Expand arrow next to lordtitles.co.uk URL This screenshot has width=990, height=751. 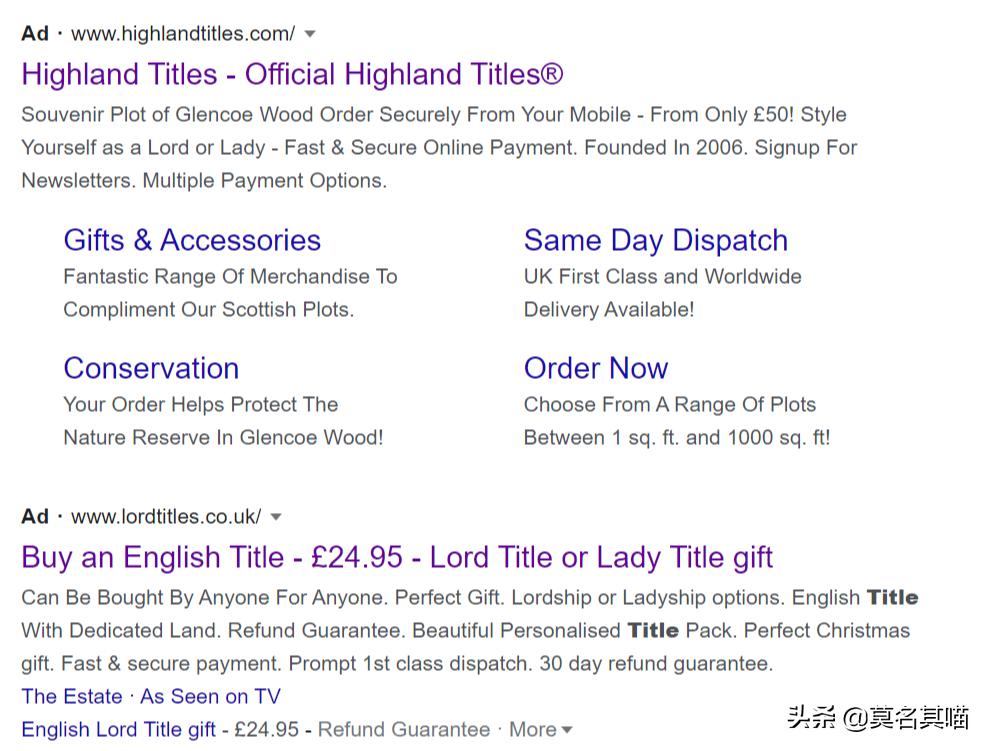pyautogui.click(x=276, y=517)
